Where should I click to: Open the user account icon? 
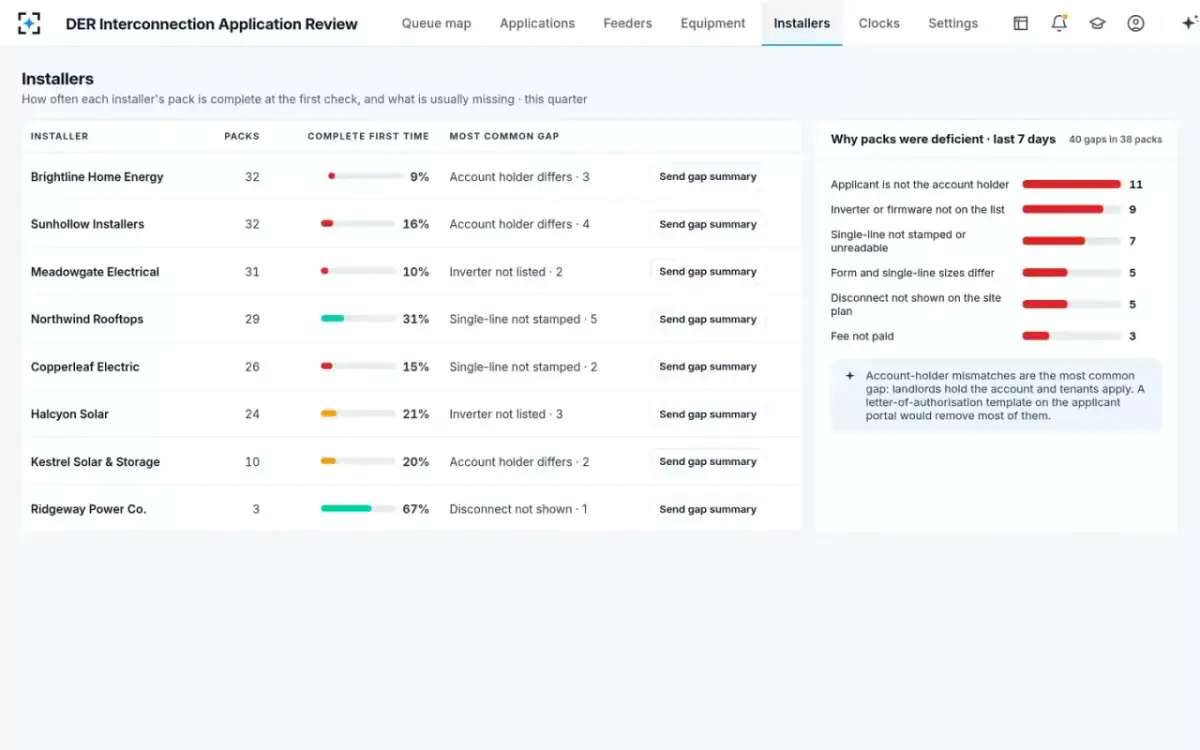click(x=1135, y=23)
